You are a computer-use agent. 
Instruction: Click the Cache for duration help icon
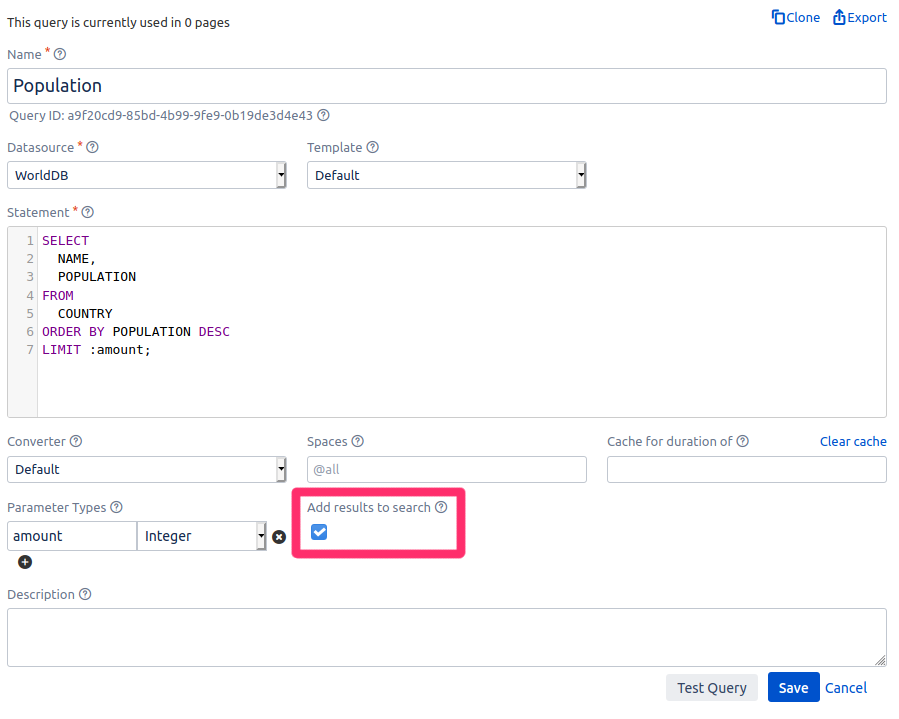(742, 441)
